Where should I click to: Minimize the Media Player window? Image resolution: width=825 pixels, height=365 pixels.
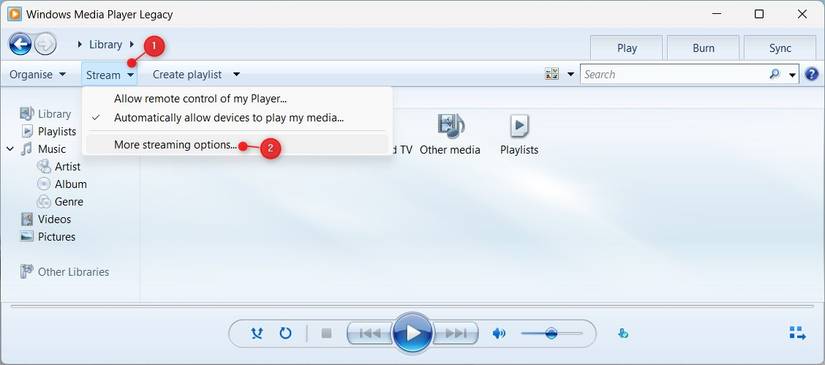pyautogui.click(x=716, y=14)
